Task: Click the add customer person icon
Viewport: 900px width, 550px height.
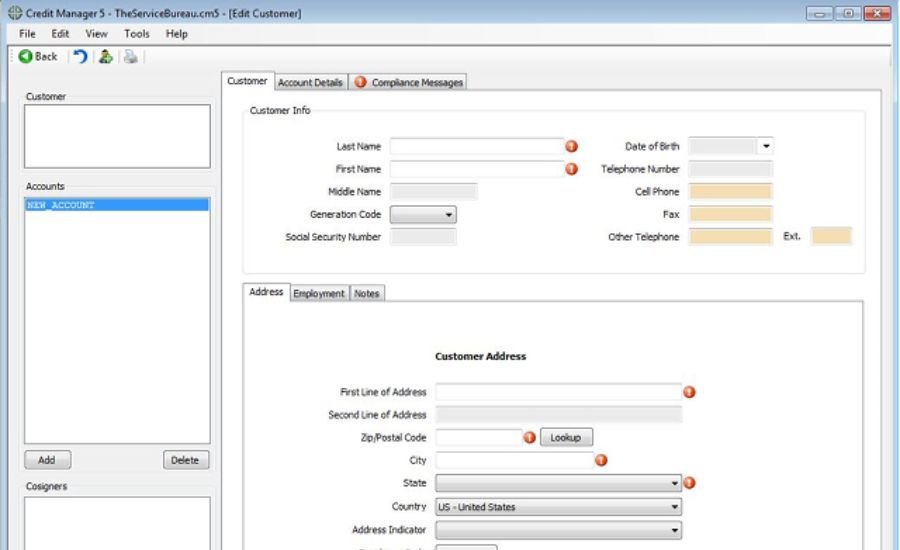Action: click(106, 56)
